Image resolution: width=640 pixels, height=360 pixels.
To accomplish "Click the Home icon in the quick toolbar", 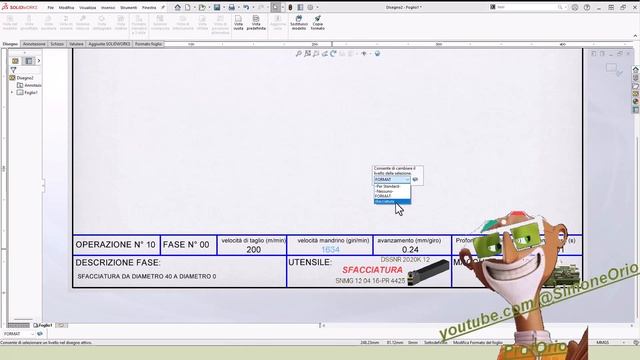I will (178, 7).
